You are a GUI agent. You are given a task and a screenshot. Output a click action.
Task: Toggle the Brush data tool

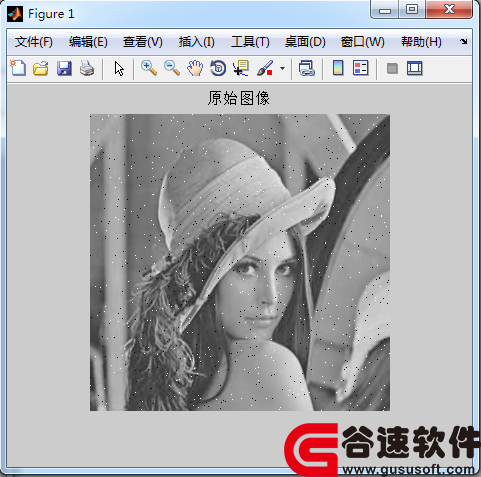(265, 68)
